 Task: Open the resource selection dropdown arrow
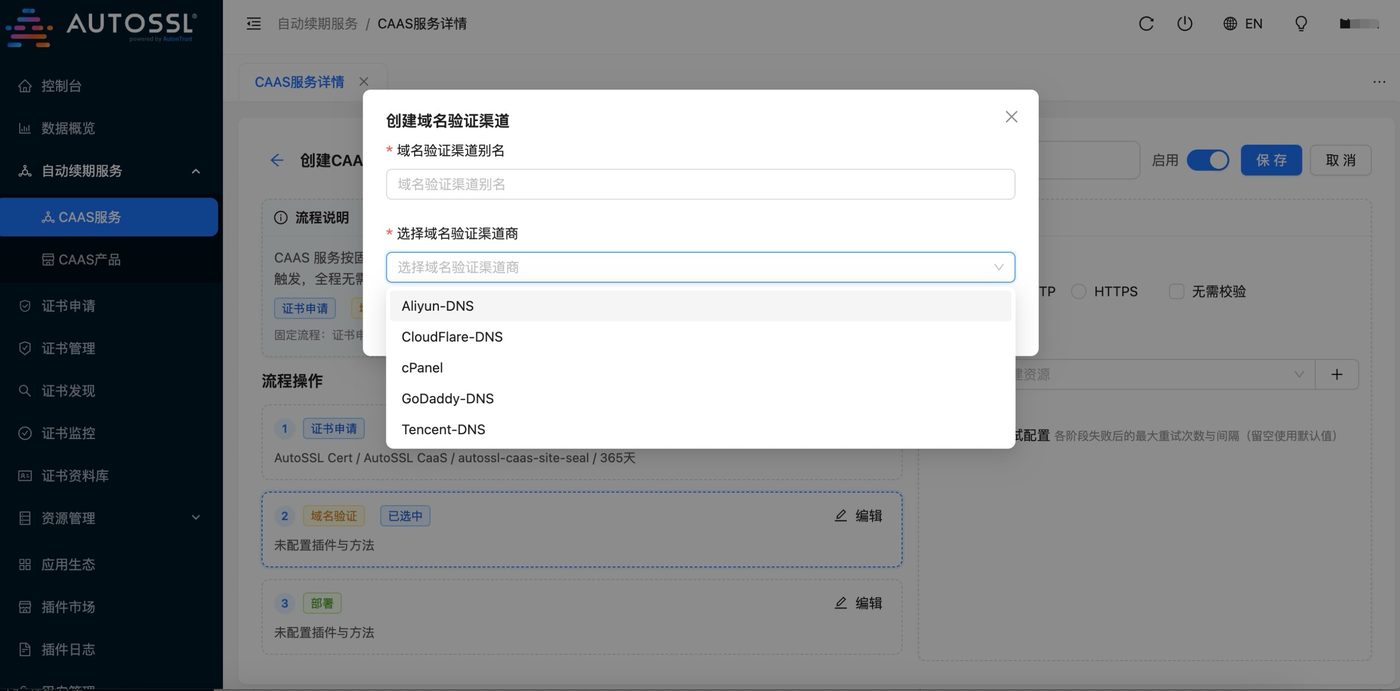pyautogui.click(x=1299, y=374)
